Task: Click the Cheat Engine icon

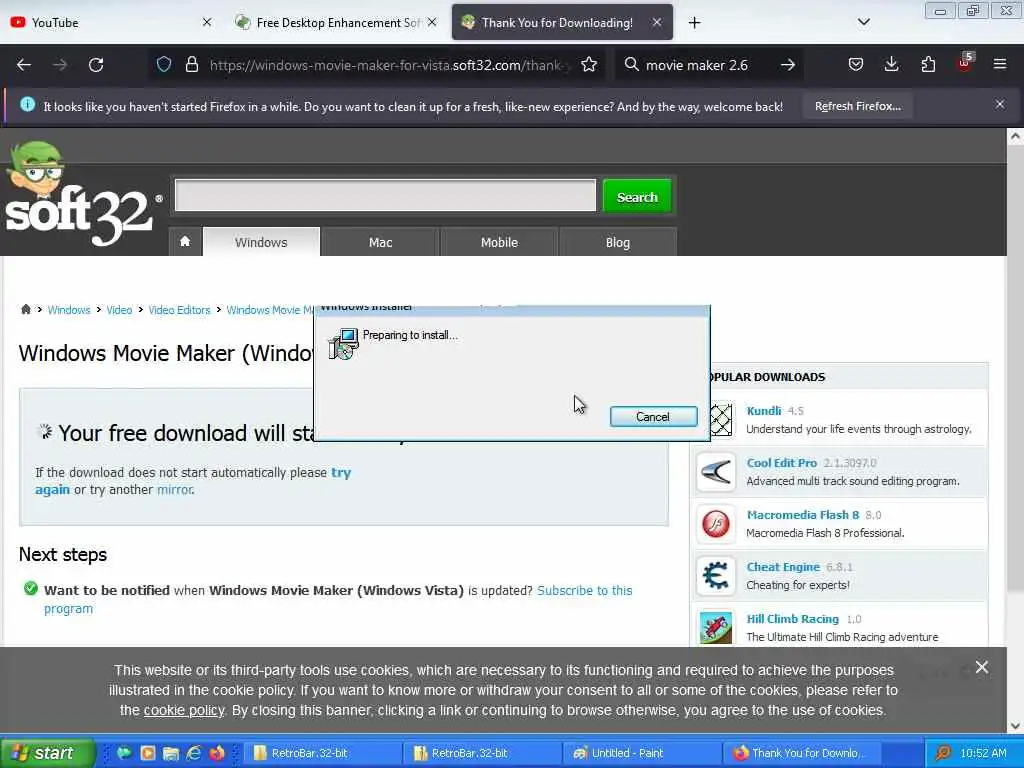Action: point(716,576)
